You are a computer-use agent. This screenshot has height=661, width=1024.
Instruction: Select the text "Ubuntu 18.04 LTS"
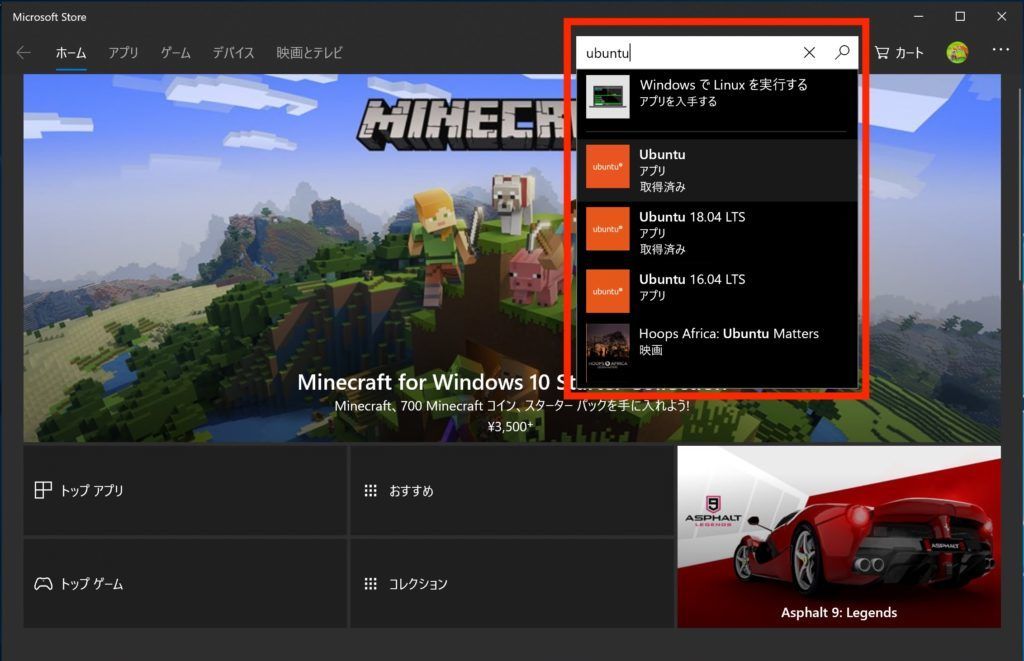[692, 217]
